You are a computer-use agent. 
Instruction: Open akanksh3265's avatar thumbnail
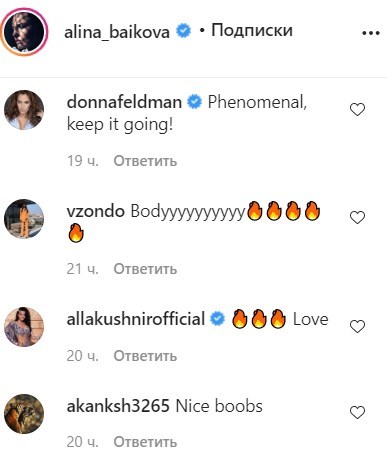click(x=24, y=414)
